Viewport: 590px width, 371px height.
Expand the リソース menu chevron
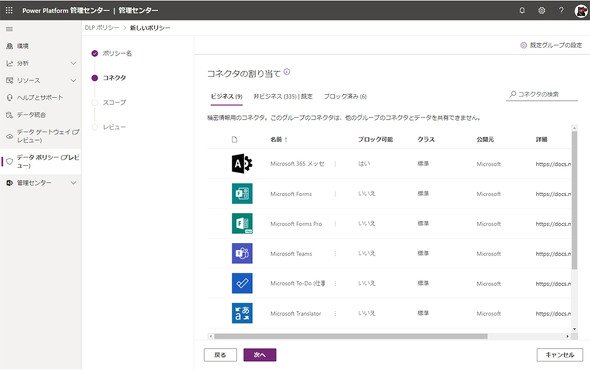(73, 80)
